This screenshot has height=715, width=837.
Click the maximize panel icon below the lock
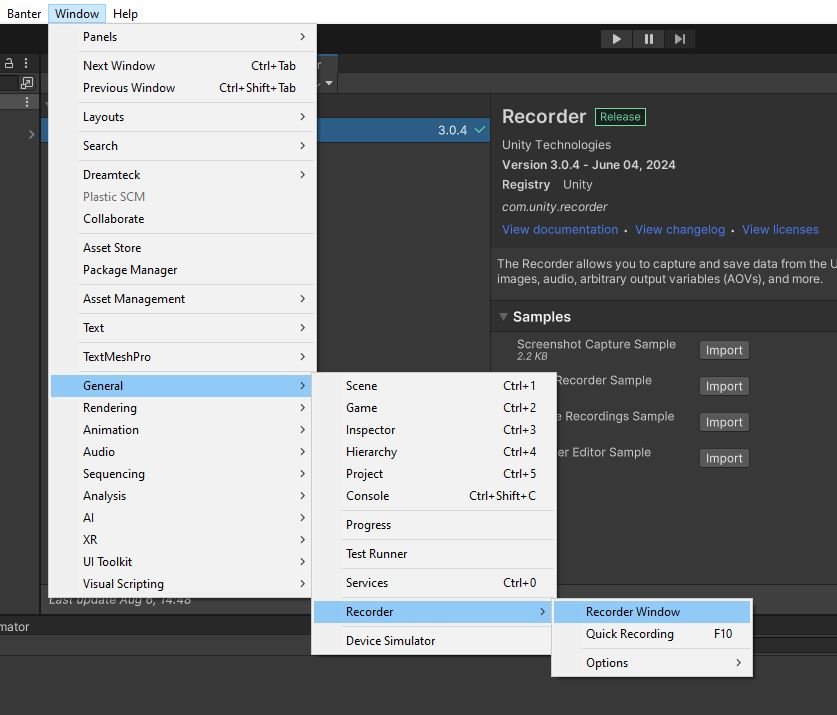tap(26, 83)
